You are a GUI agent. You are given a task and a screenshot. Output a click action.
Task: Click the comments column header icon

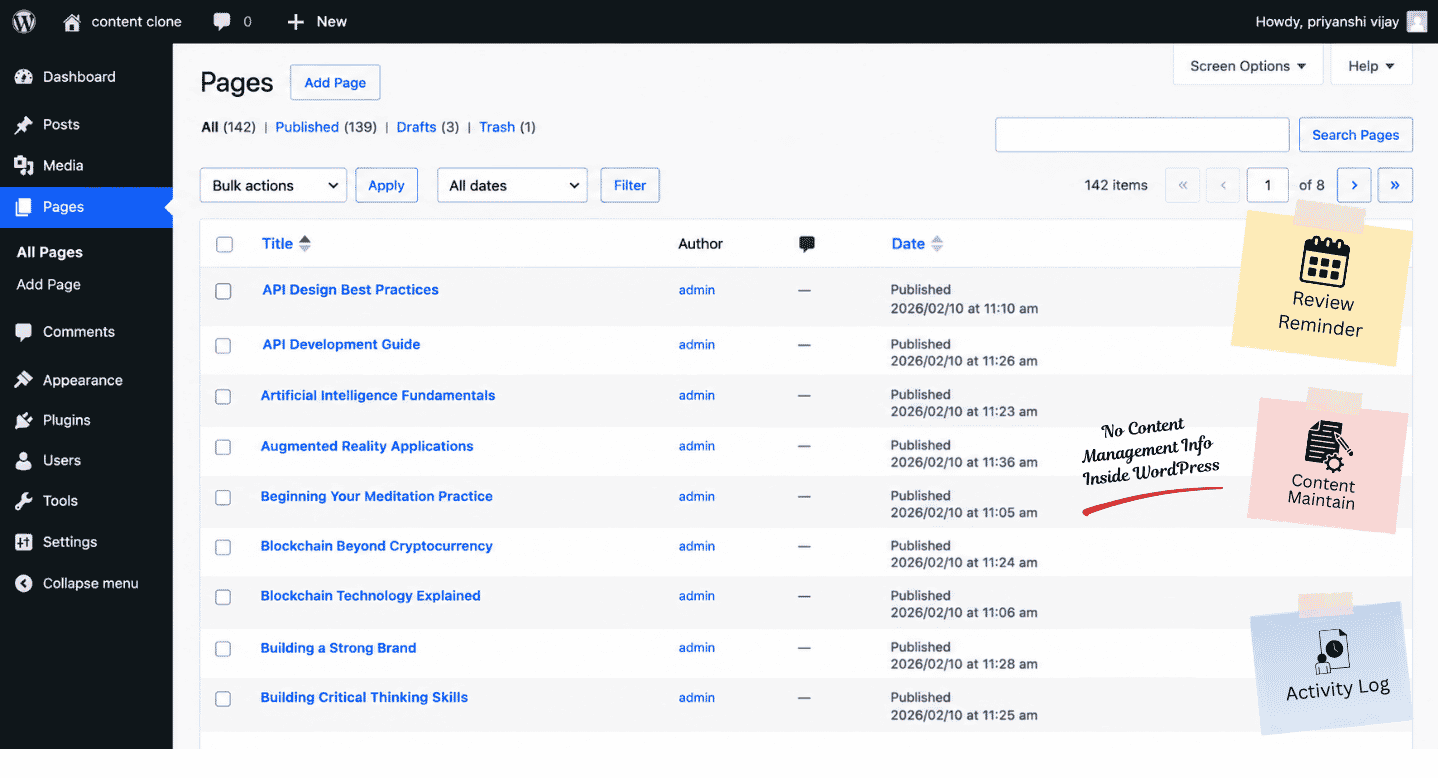pos(807,244)
